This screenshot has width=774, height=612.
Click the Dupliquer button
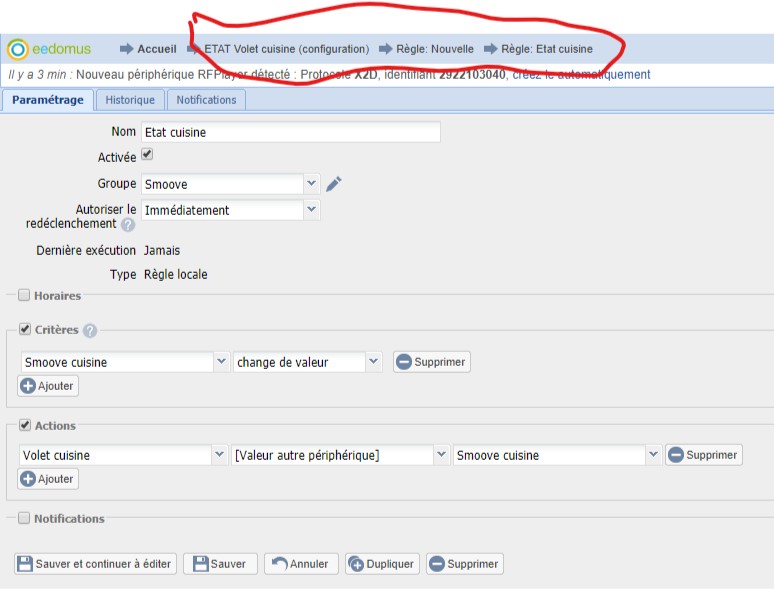point(382,564)
